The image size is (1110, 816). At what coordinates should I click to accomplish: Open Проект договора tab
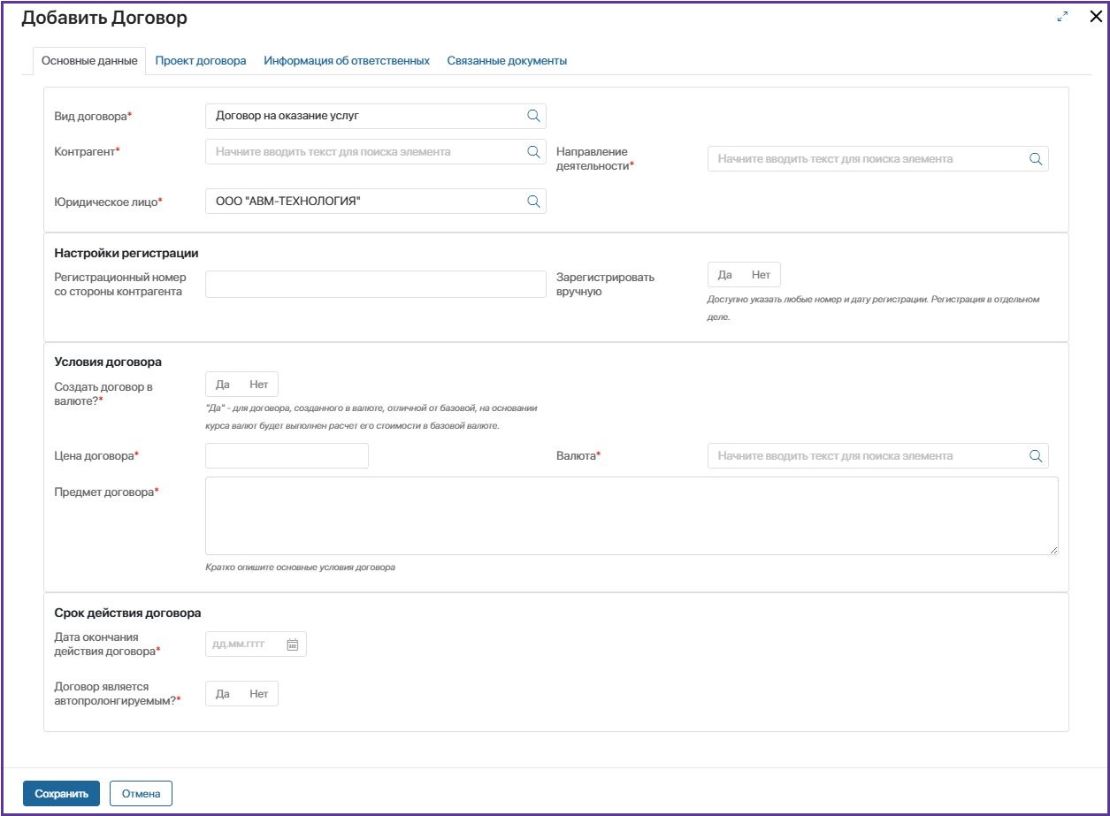[200, 61]
